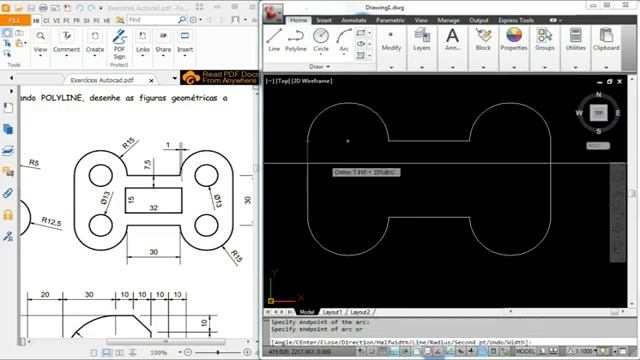Viewport: 640px width, 360px height.
Task: Expand the Draw panel dropdown
Action: 320,67
